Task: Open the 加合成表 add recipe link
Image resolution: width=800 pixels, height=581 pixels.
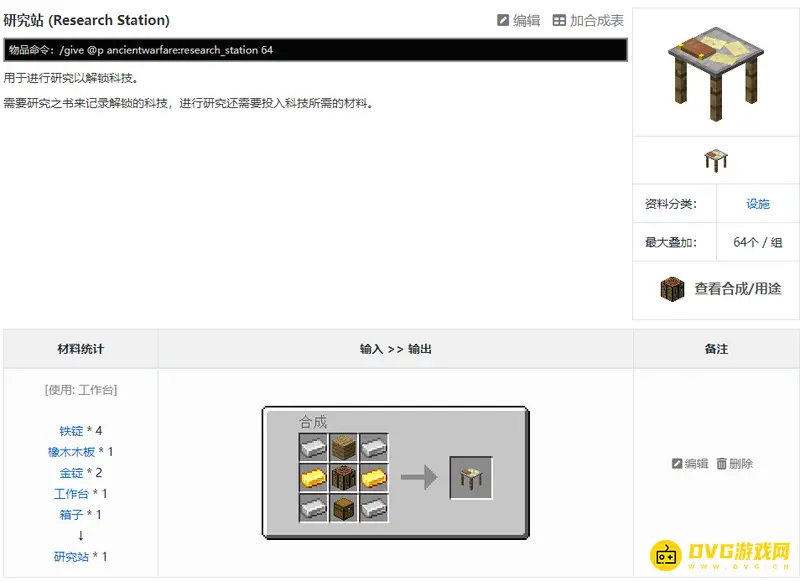Action: pyautogui.click(x=588, y=20)
